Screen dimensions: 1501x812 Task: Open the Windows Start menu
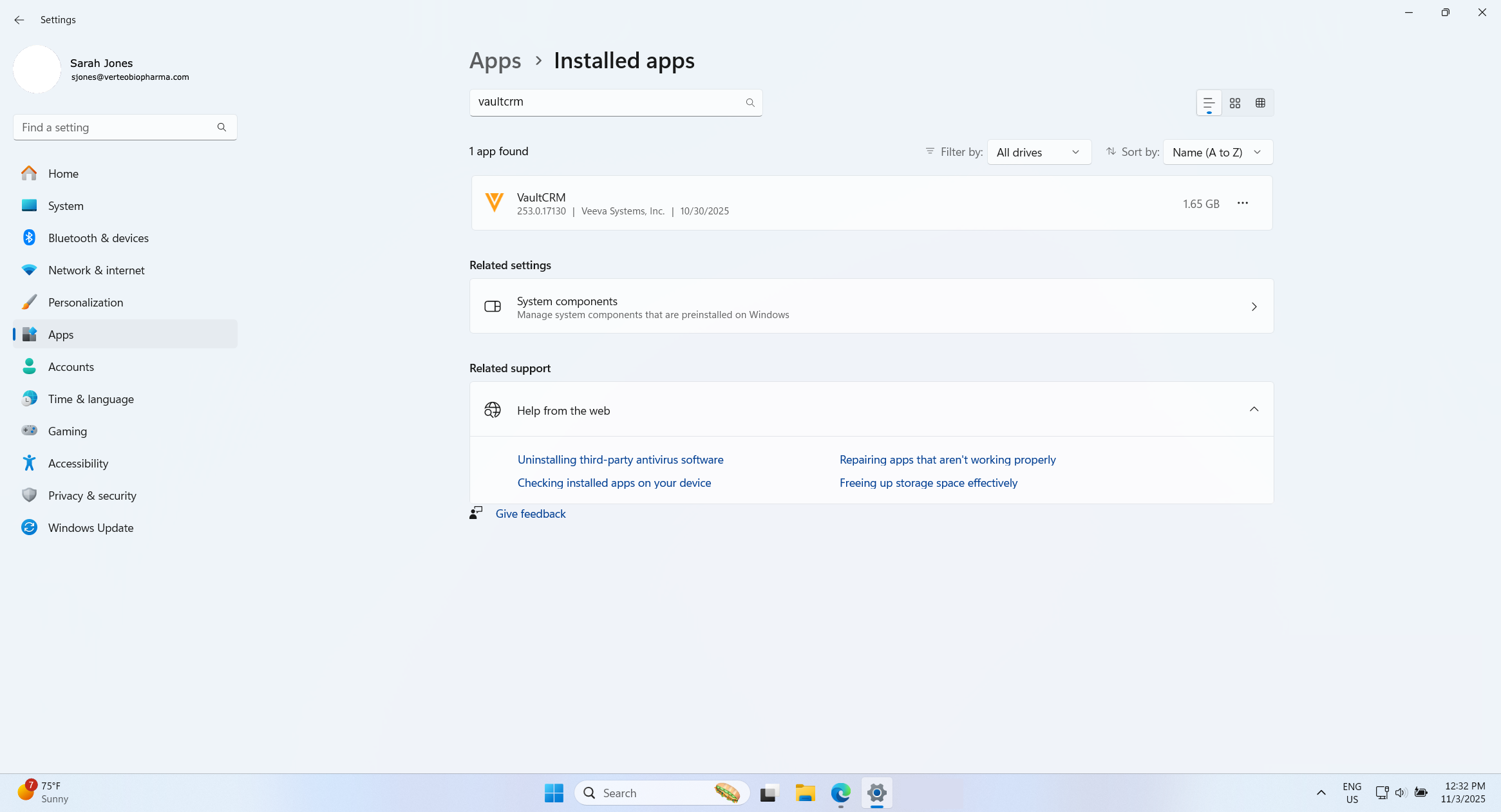553,793
